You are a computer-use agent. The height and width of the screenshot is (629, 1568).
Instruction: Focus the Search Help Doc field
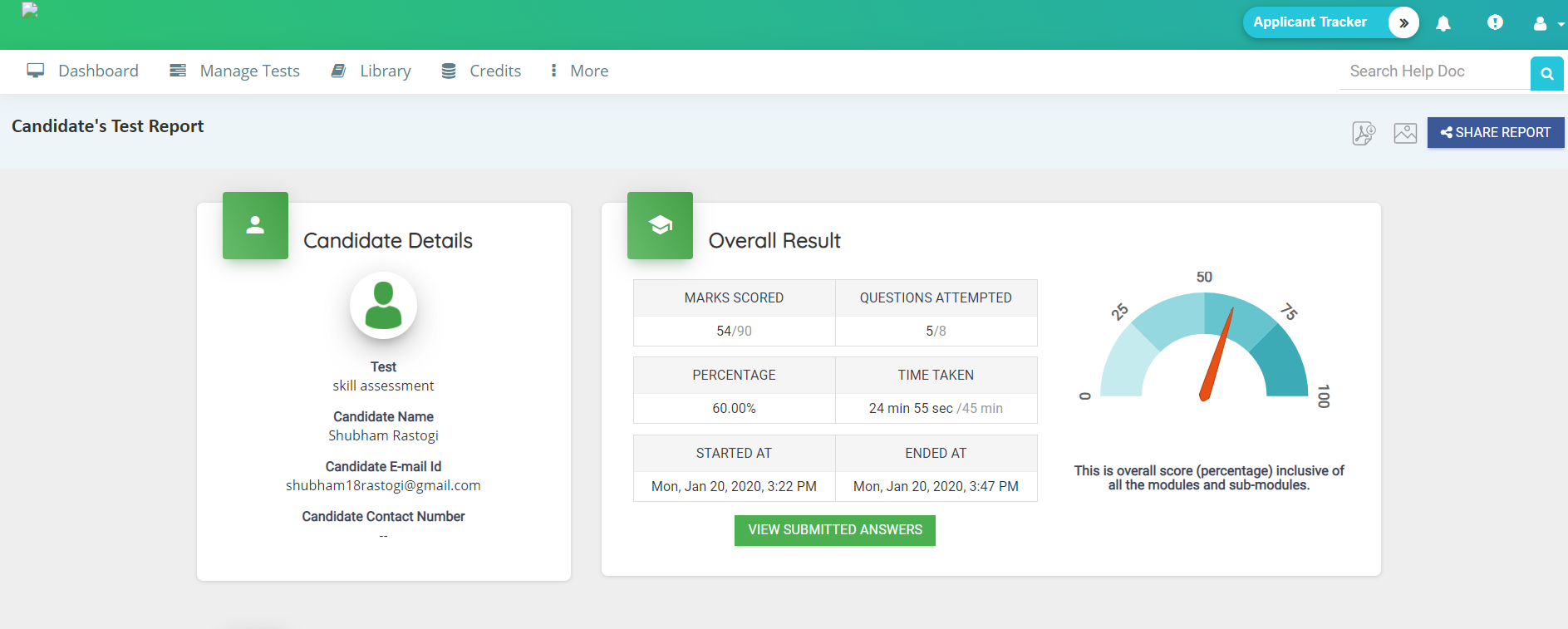pos(1435,71)
